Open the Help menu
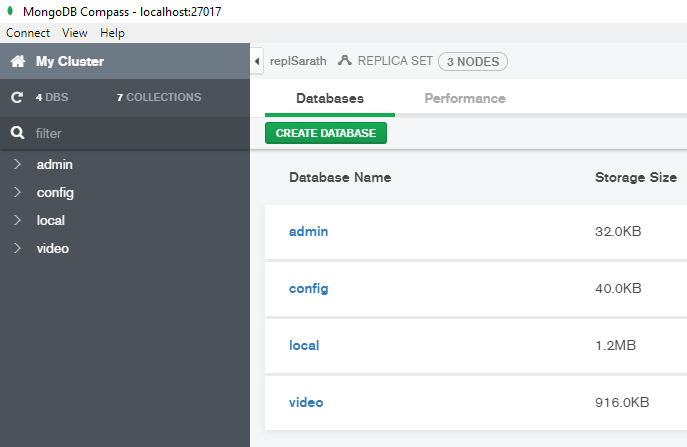 pyautogui.click(x=112, y=33)
